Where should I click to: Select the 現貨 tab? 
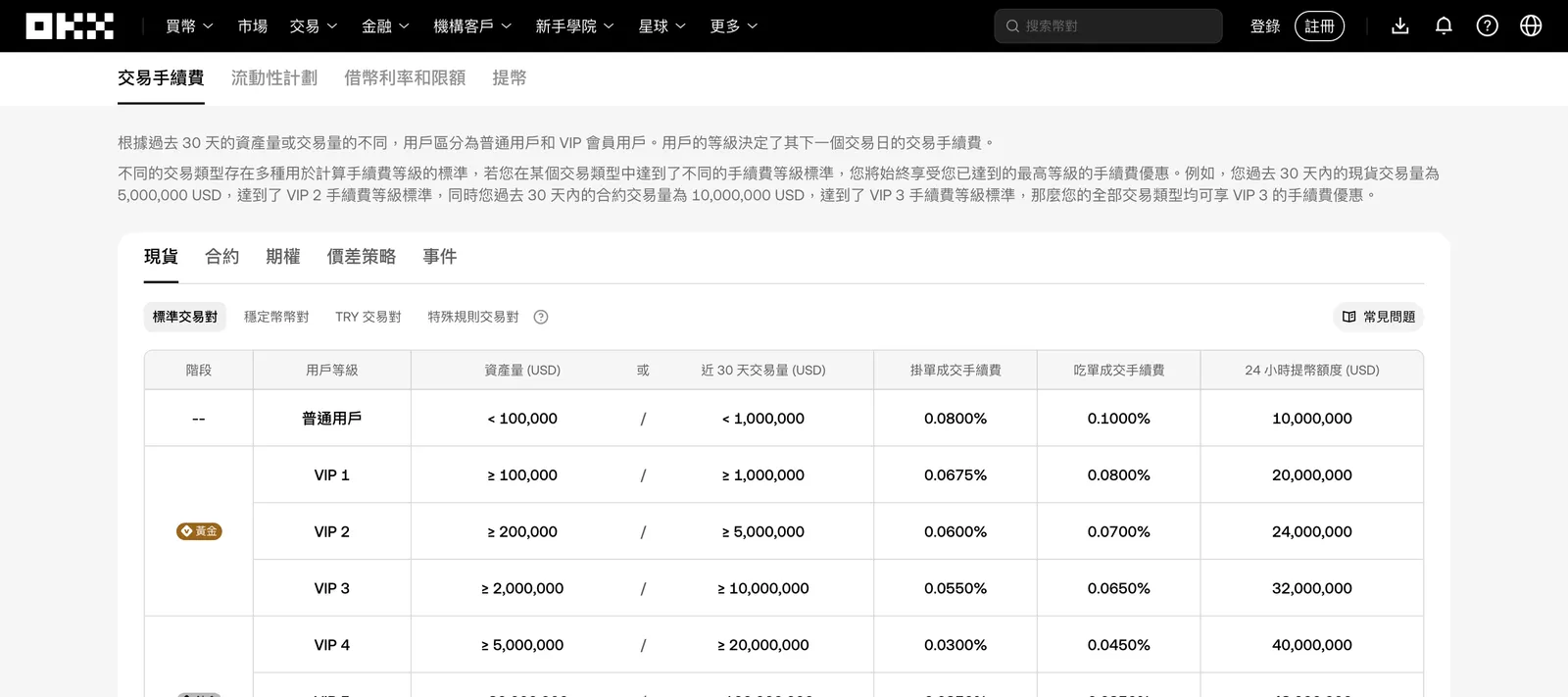point(161,257)
